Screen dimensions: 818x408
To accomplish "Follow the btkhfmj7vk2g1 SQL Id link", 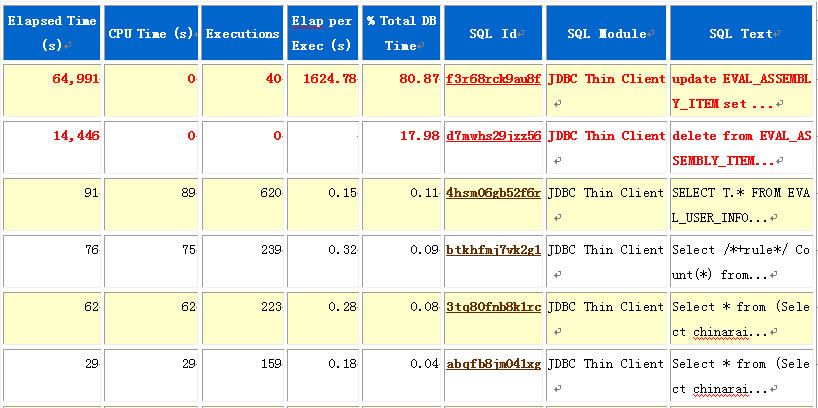I will tap(493, 250).
